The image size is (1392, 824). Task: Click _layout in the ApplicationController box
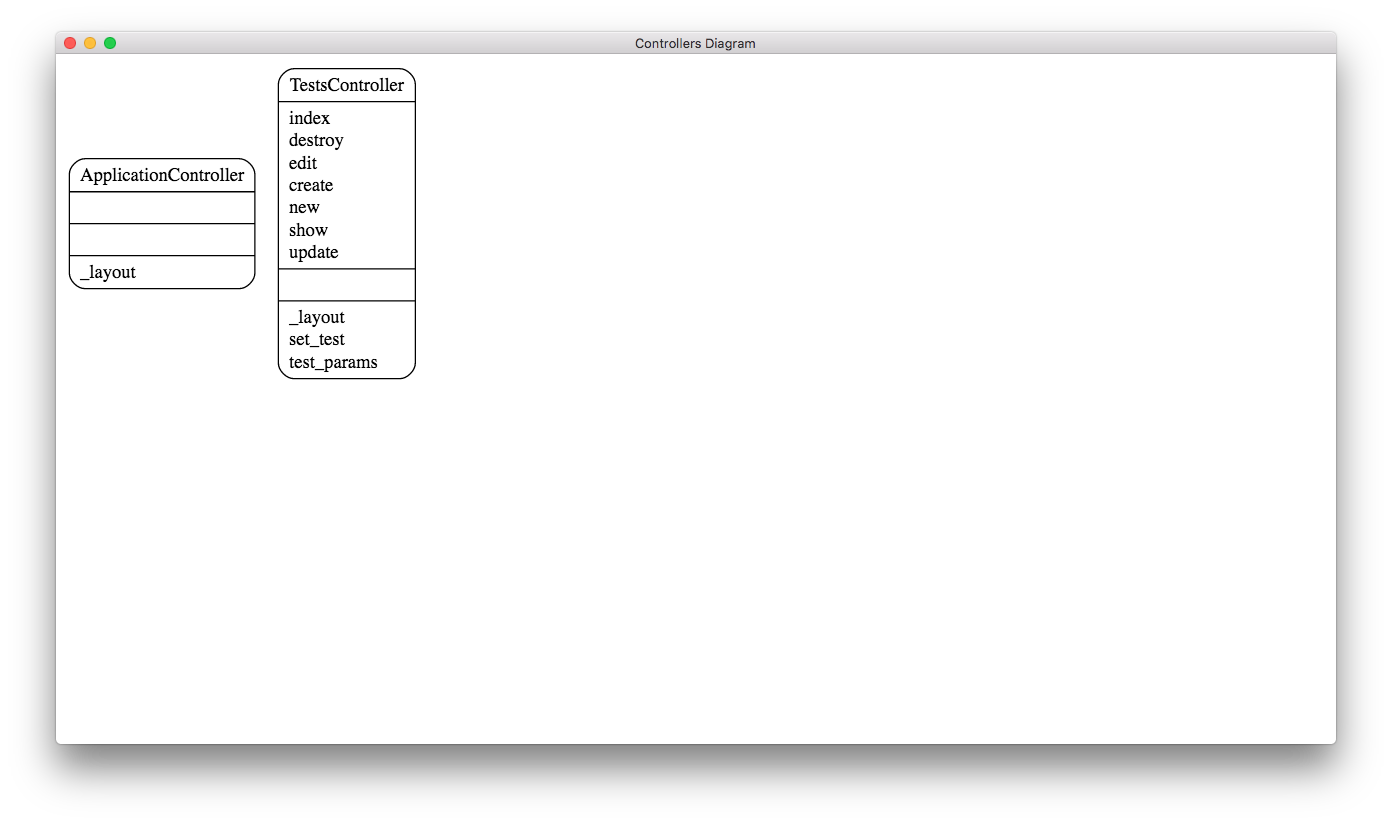coord(108,272)
